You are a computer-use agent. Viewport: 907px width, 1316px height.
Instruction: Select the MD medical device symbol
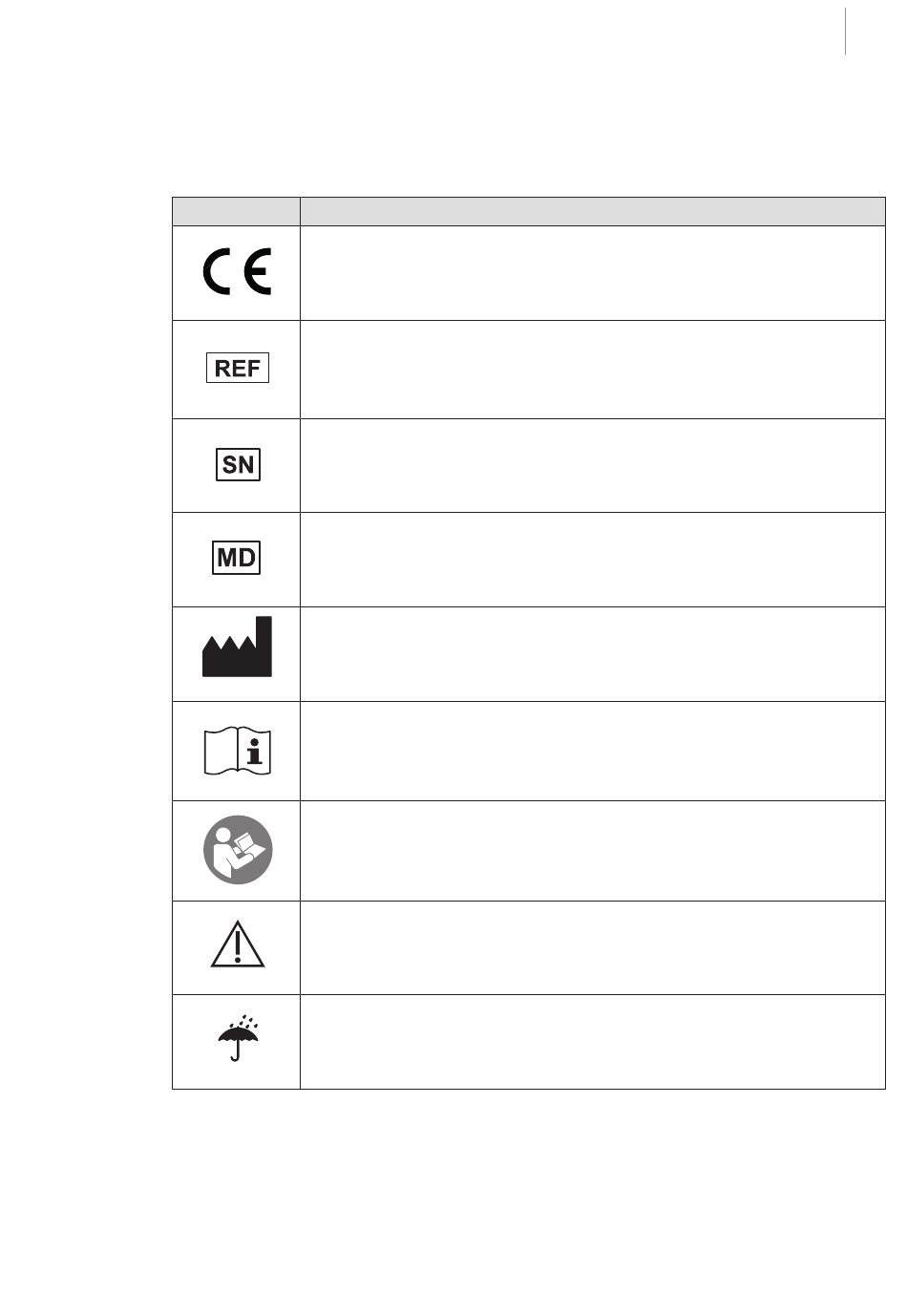tap(236, 558)
